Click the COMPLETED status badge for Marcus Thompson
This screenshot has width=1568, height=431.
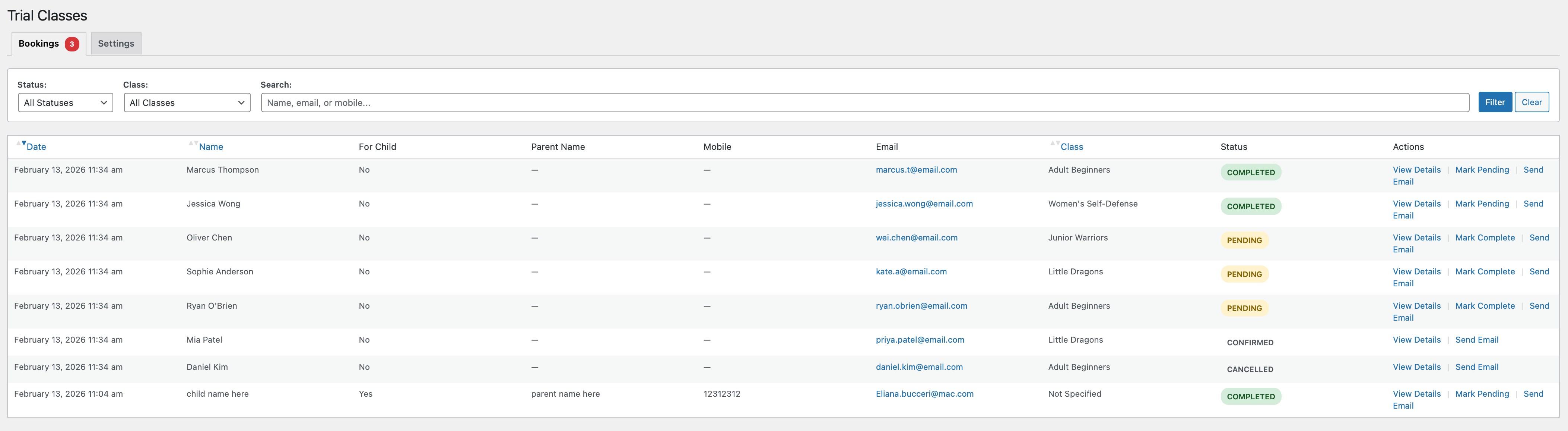click(x=1251, y=172)
